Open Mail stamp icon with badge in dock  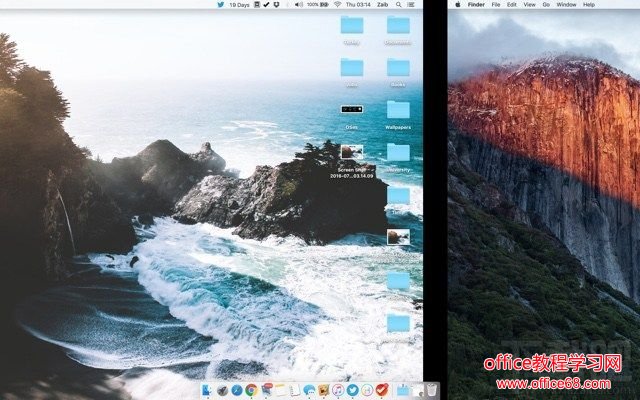267,390
